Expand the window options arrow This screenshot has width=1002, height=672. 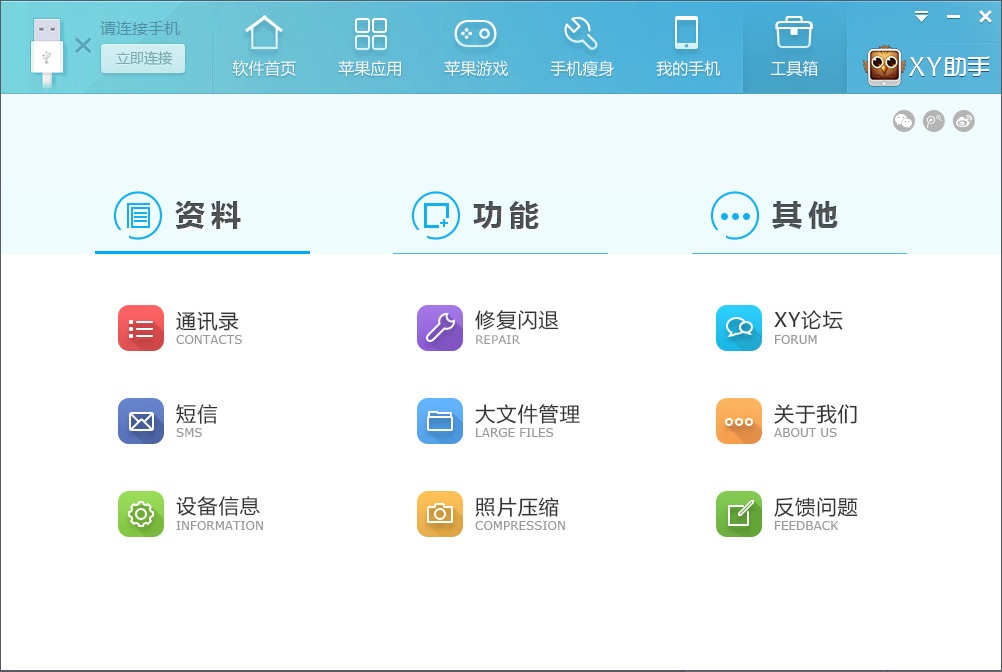920,16
